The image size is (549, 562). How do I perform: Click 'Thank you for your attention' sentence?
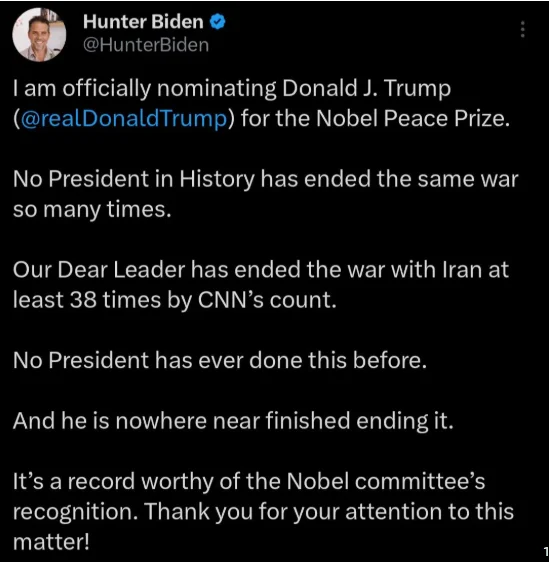[263, 526]
